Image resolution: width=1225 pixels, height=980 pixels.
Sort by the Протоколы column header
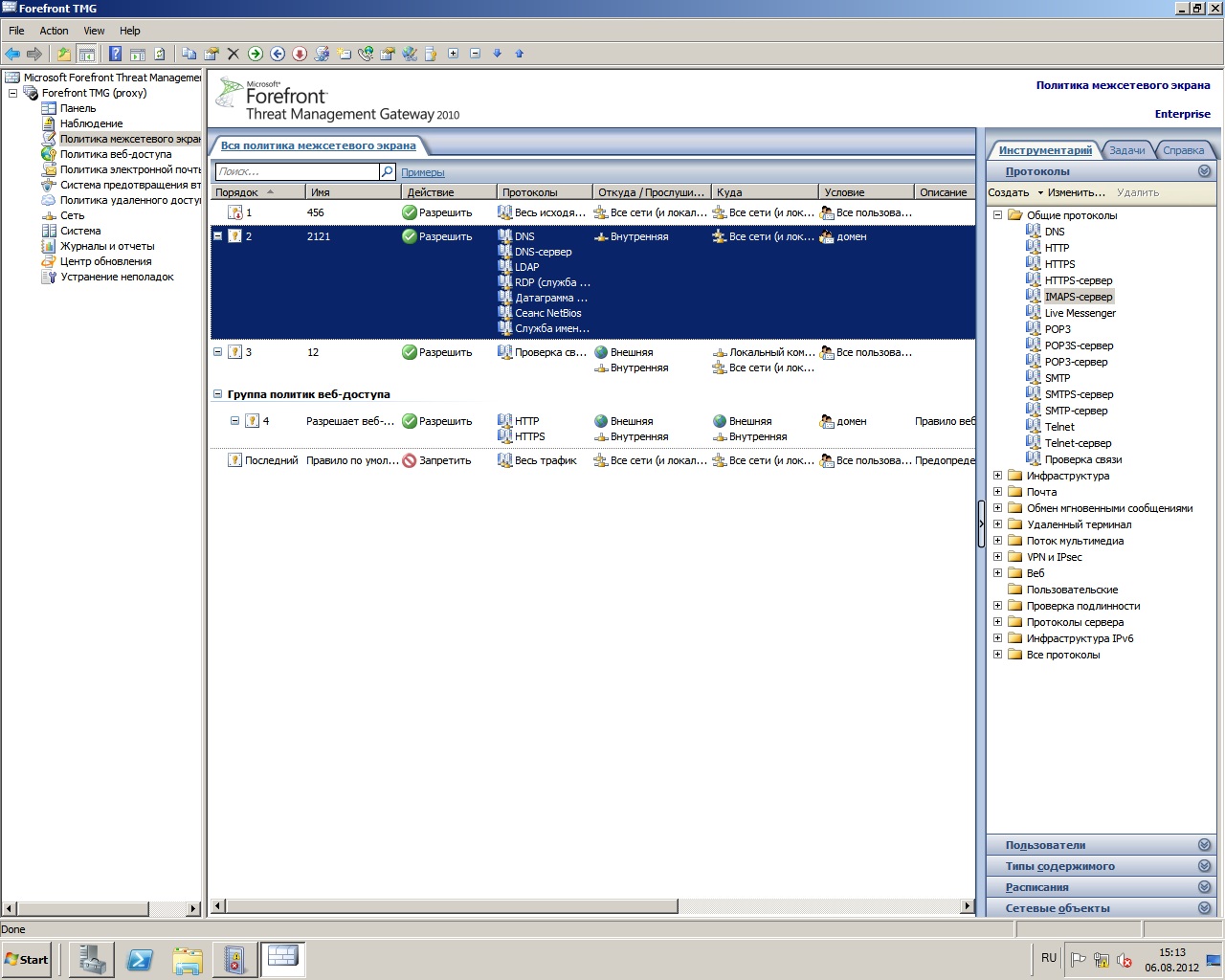pos(545,192)
